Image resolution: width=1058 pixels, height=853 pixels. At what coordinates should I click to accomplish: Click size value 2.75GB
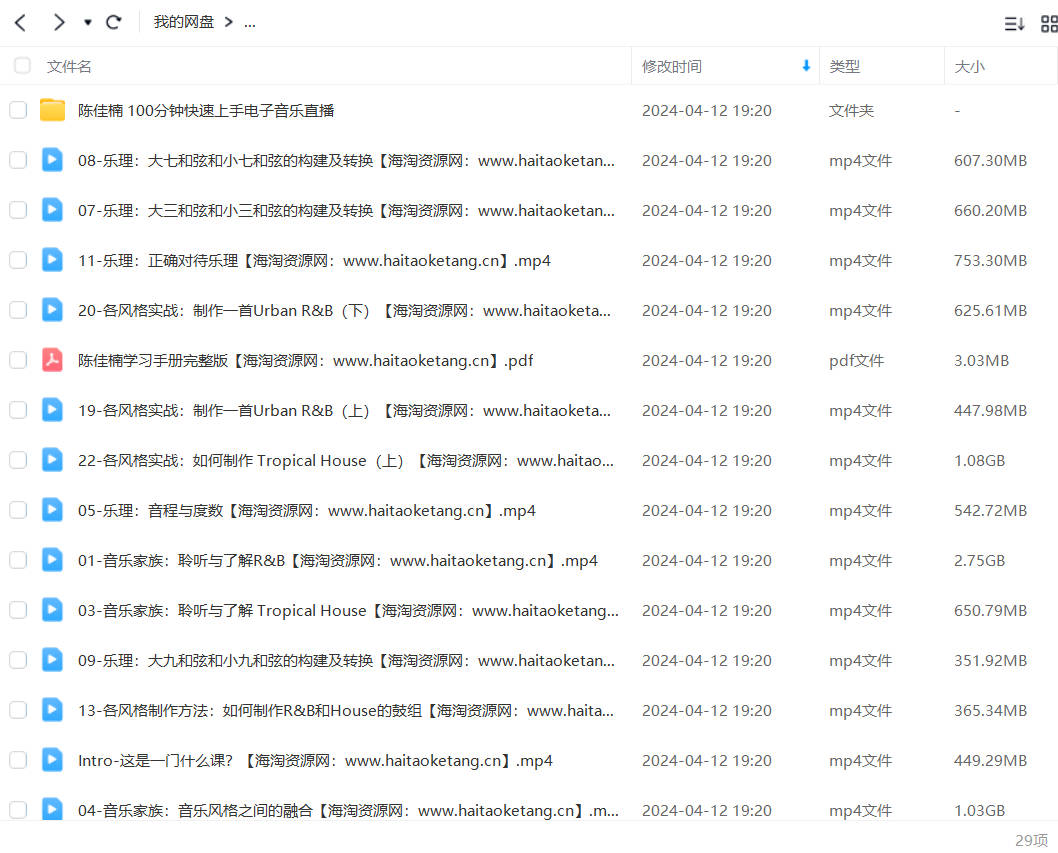(979, 560)
